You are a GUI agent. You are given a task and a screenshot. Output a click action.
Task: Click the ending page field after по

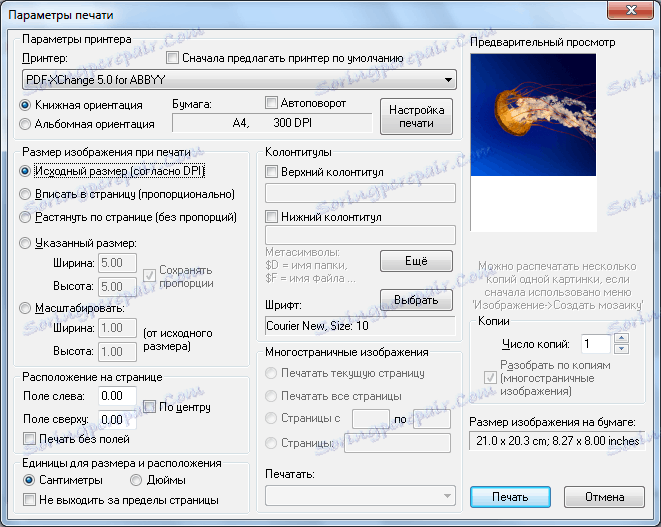[432, 419]
